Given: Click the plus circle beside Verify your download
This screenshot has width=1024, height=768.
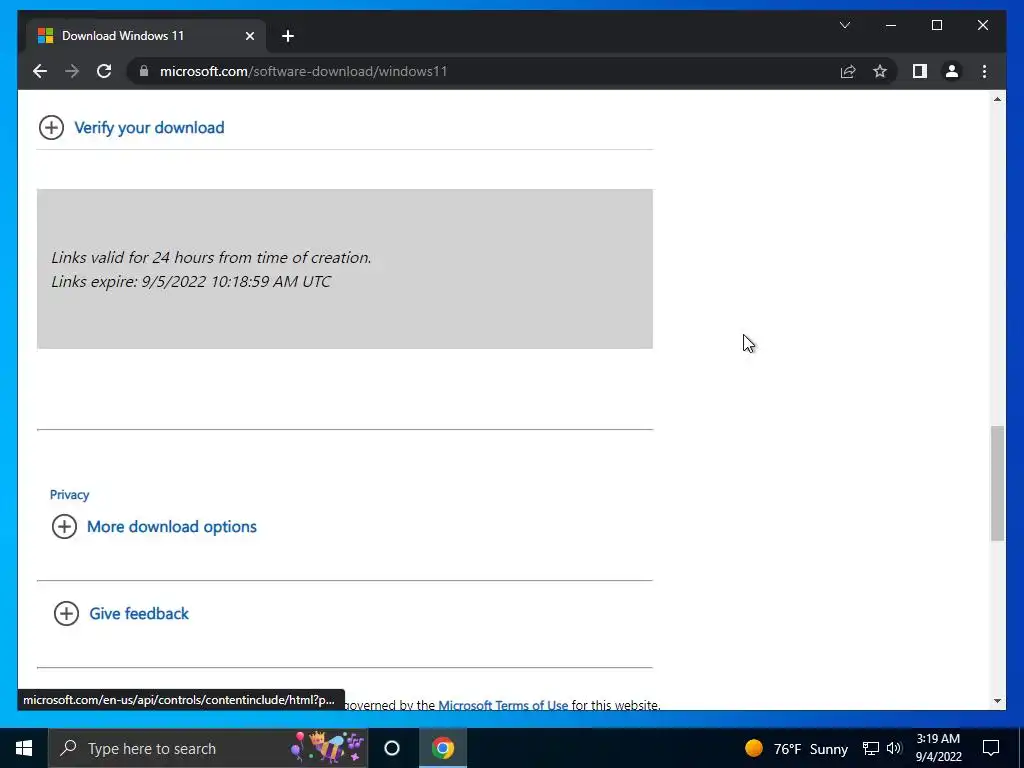Looking at the screenshot, I should [51, 127].
